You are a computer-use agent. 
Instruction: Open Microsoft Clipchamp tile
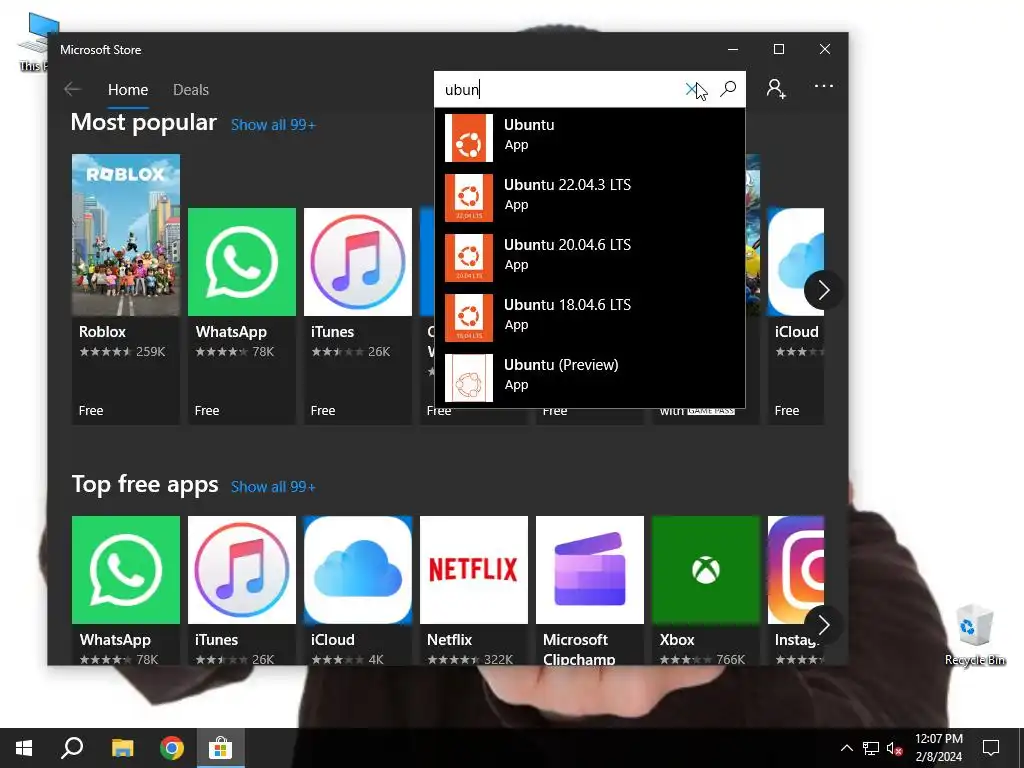click(590, 590)
